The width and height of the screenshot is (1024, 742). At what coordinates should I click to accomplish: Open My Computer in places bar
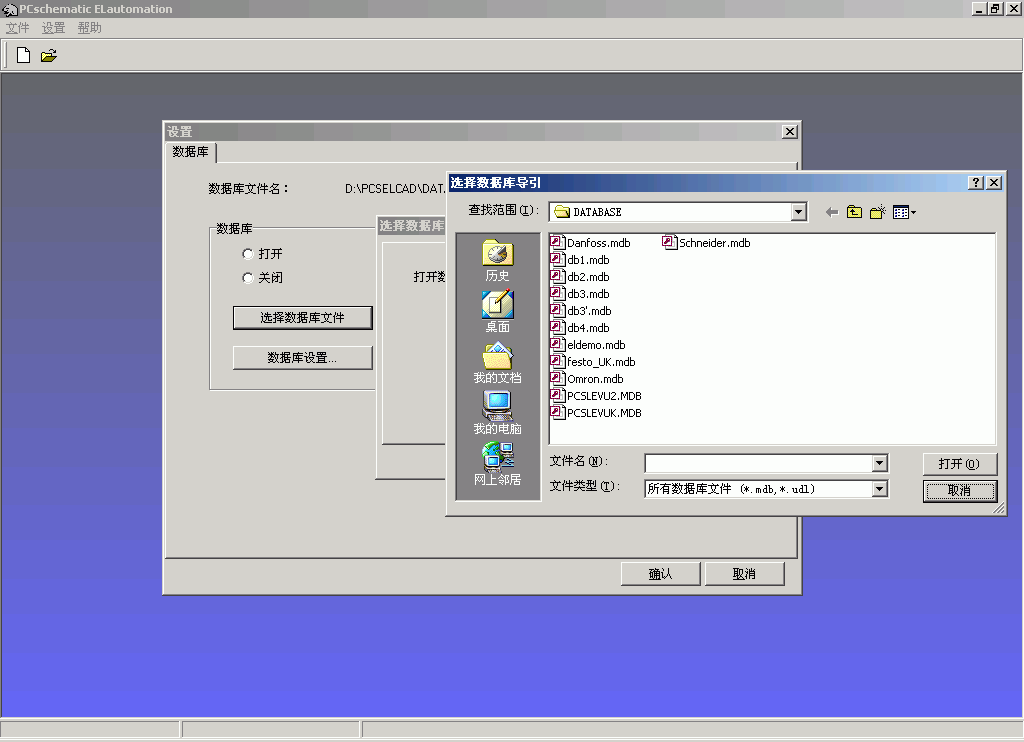(497, 412)
